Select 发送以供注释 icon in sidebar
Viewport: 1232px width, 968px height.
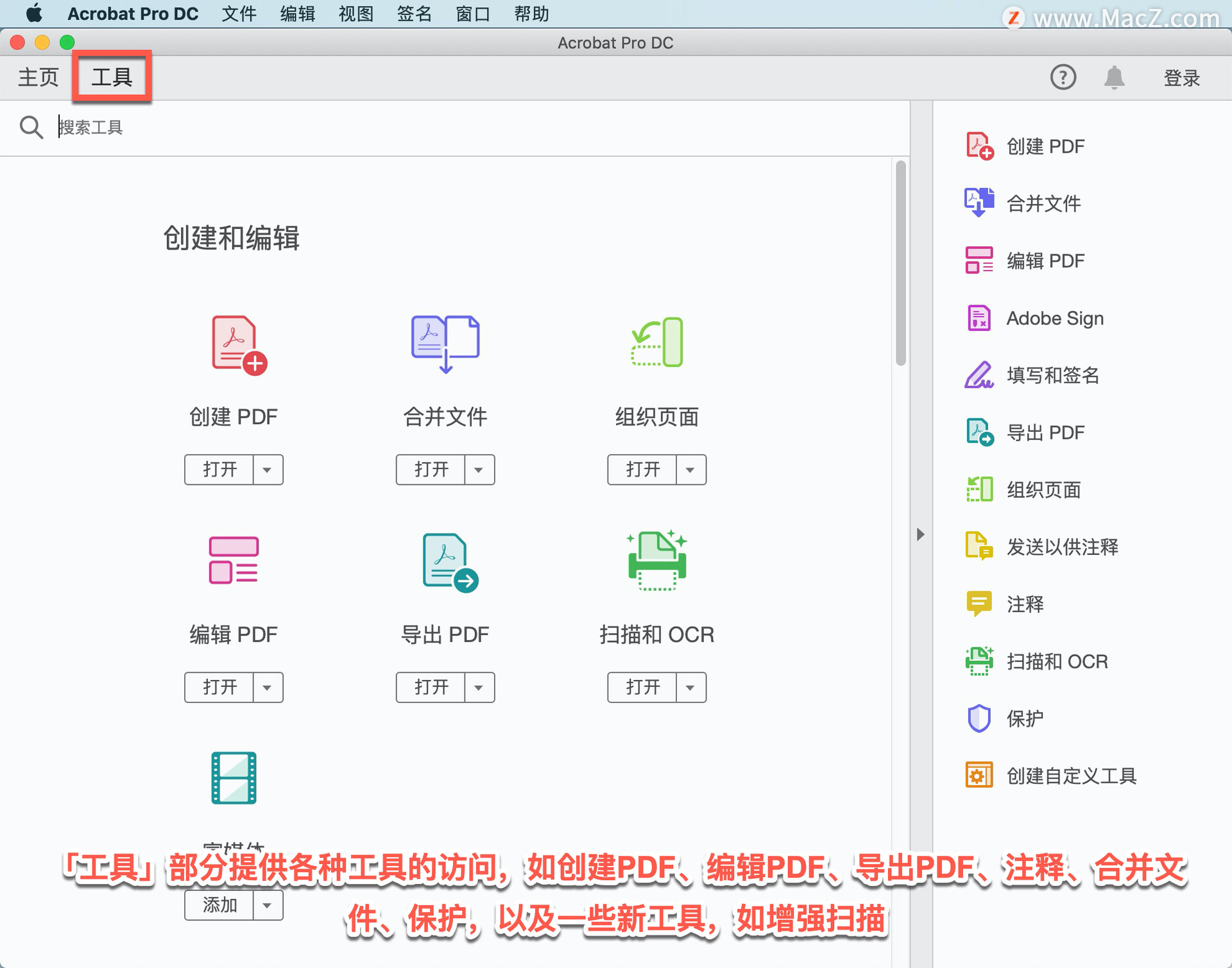coord(979,547)
